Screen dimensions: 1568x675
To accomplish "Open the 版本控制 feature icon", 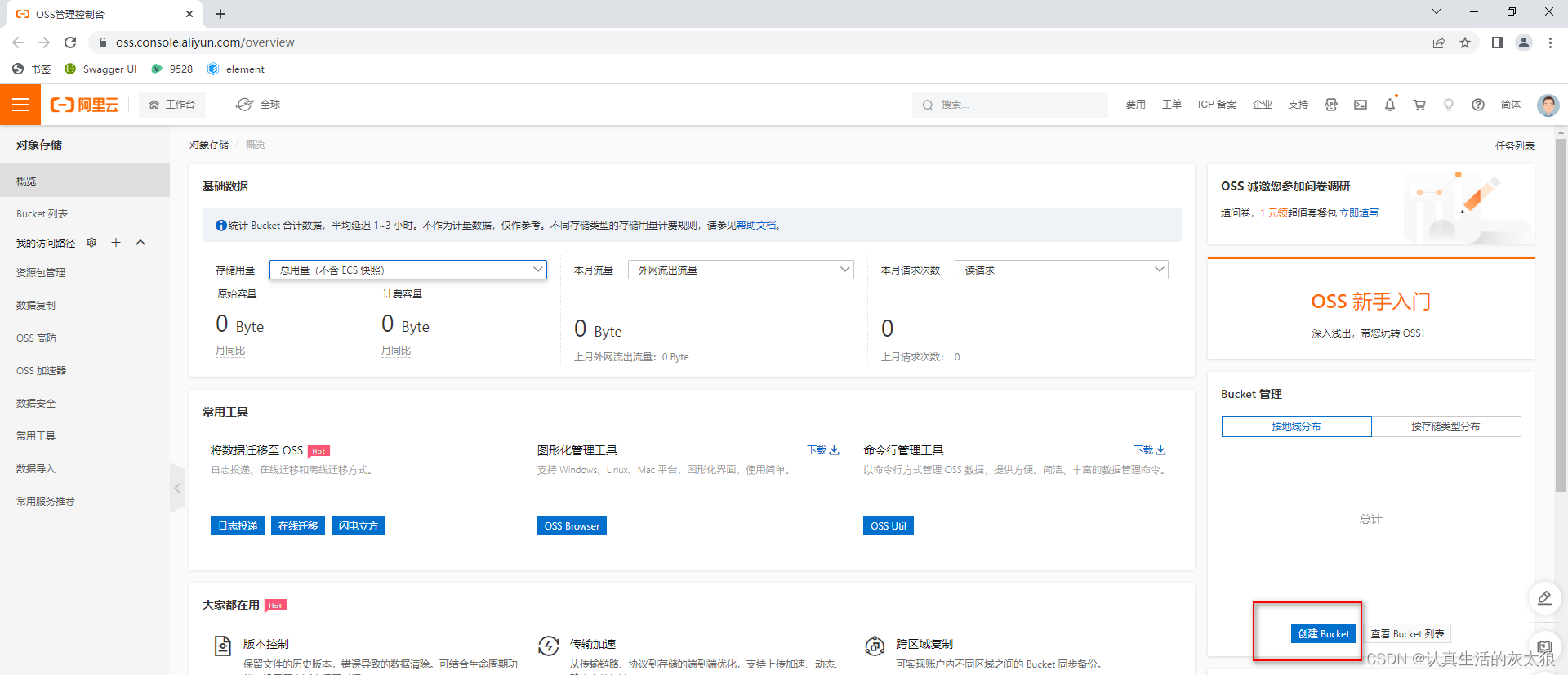I will coord(222,646).
